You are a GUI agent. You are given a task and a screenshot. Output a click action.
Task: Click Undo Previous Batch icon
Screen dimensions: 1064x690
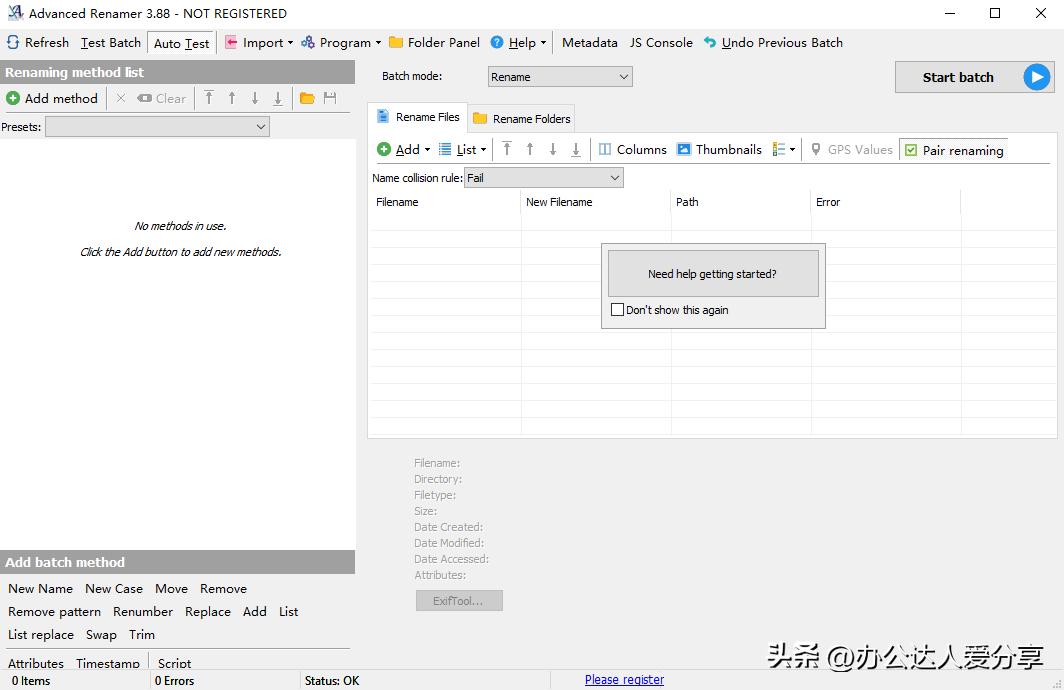coord(710,43)
